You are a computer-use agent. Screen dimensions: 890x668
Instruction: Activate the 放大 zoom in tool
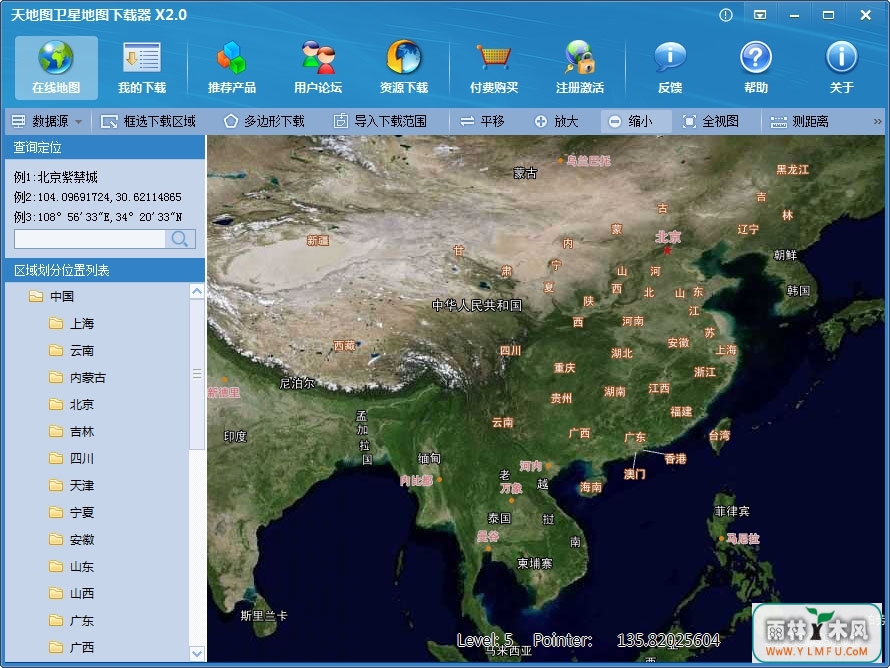click(x=556, y=121)
